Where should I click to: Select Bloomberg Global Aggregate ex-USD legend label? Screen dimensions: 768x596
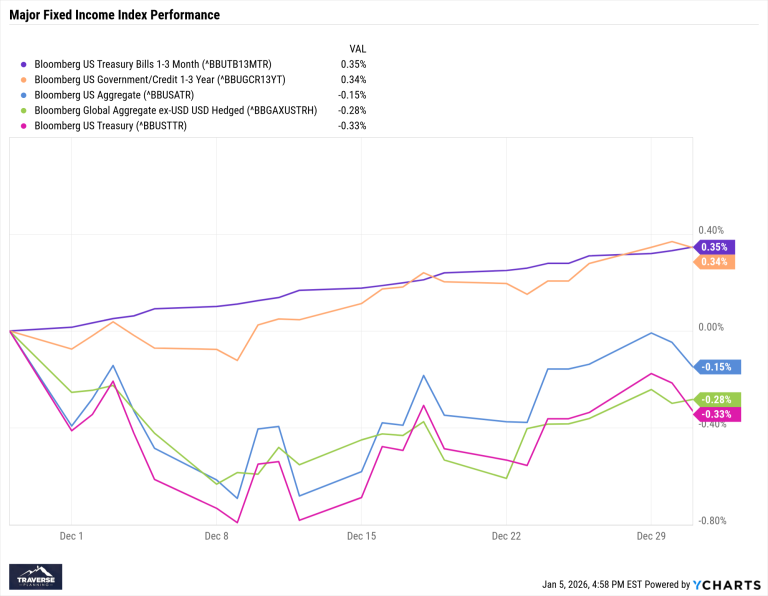(x=175, y=111)
